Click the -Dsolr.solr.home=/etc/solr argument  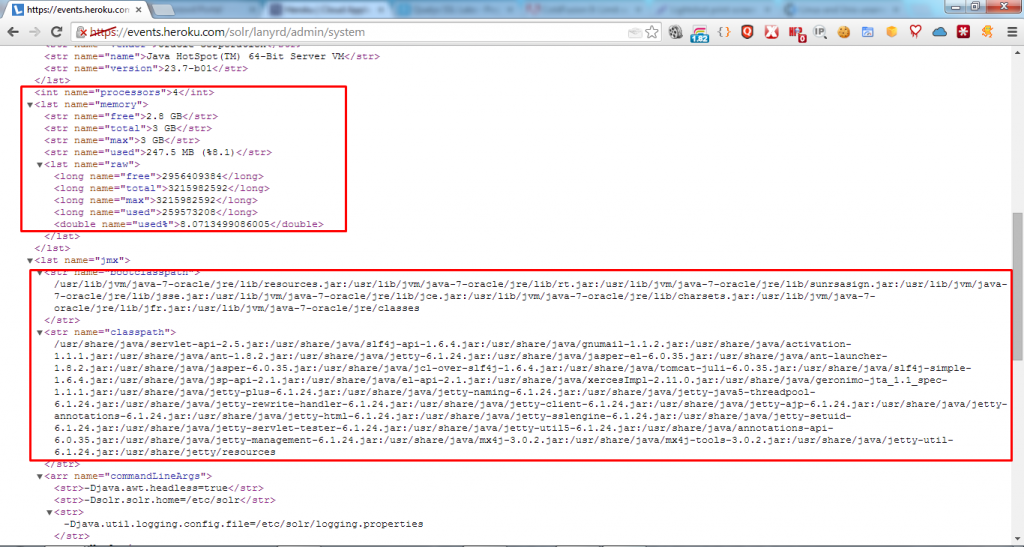(x=165, y=500)
